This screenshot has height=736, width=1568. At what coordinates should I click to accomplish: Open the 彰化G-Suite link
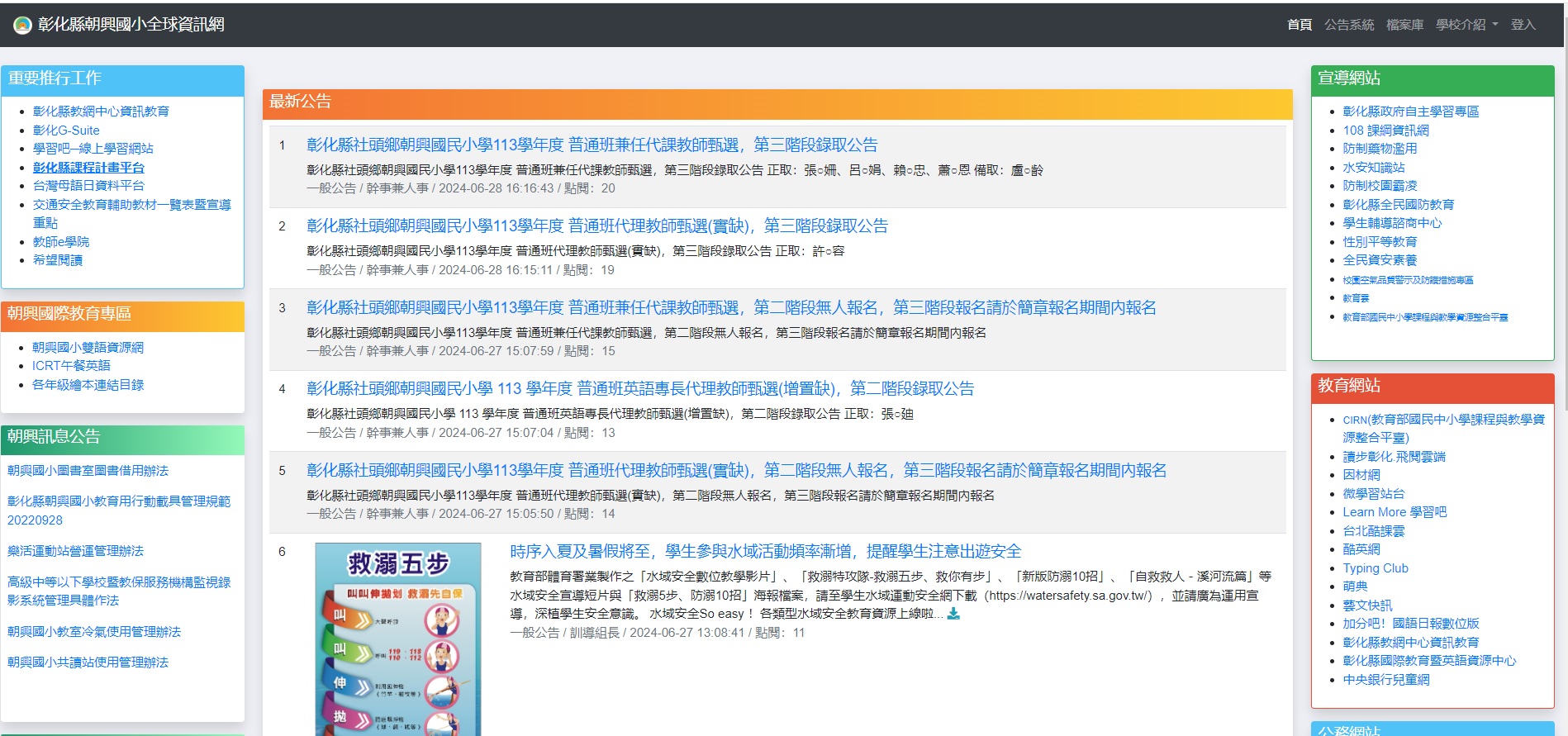(x=66, y=131)
